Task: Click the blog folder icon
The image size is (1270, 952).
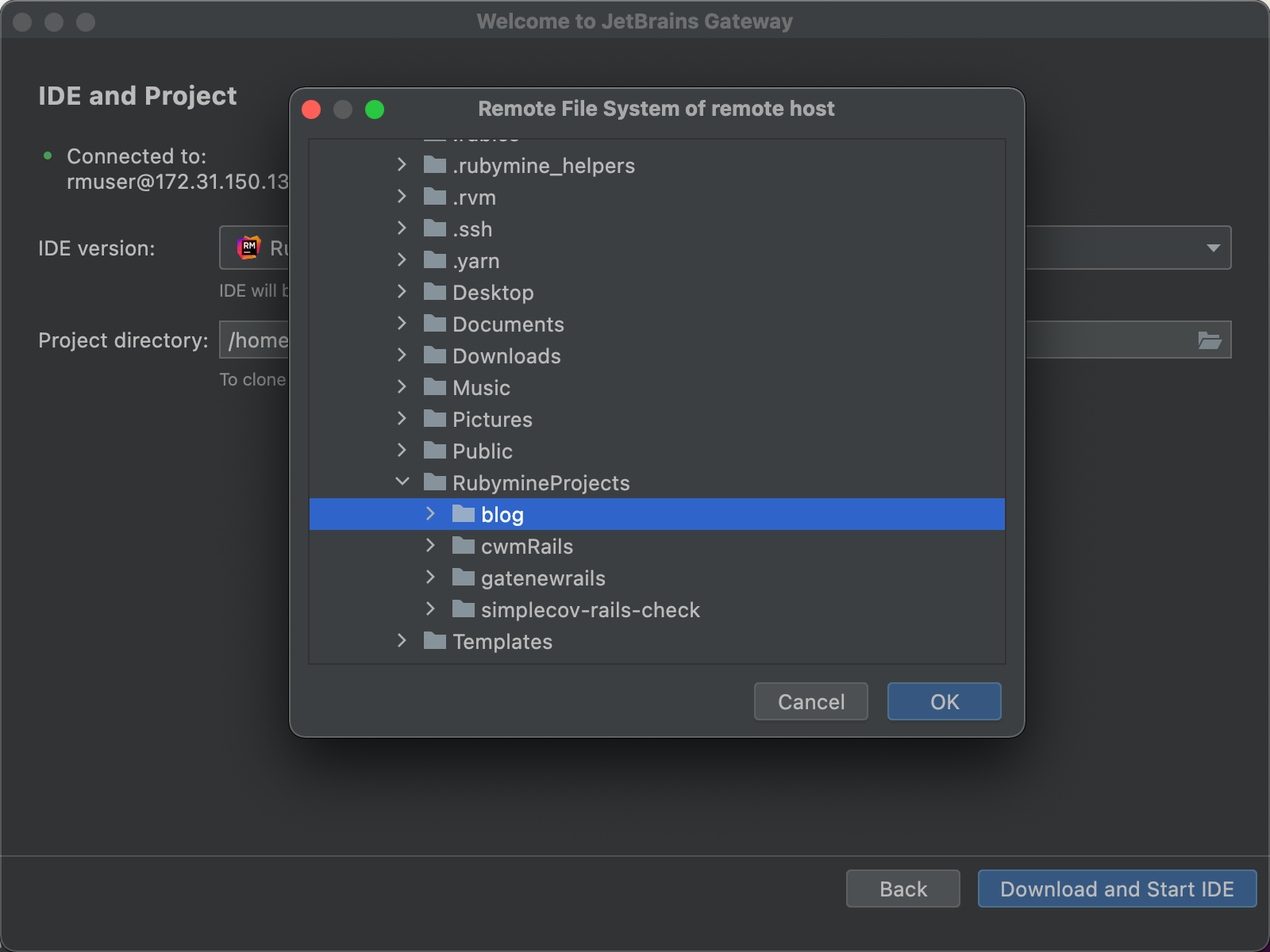Action: click(x=463, y=514)
